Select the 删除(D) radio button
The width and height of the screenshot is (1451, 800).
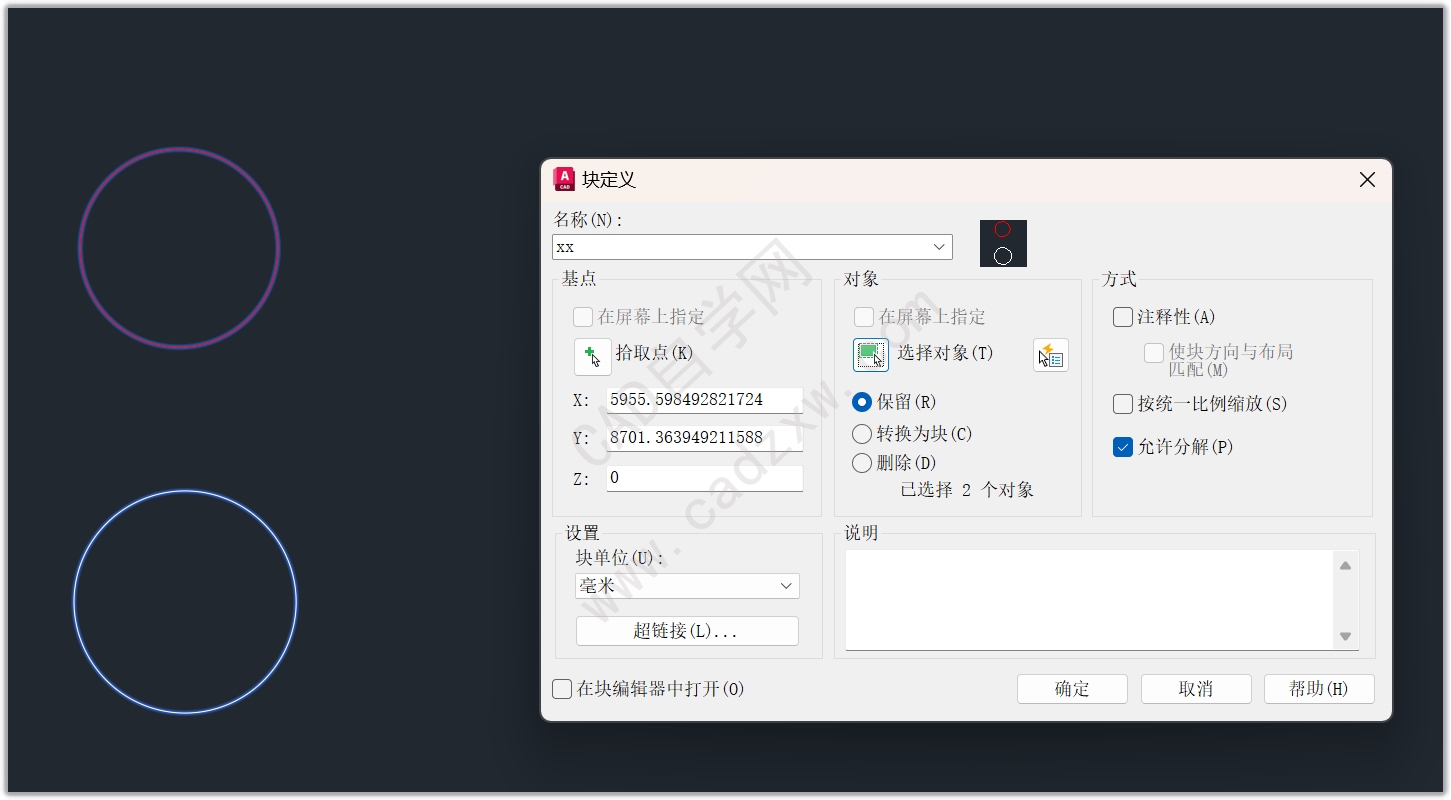point(862,463)
